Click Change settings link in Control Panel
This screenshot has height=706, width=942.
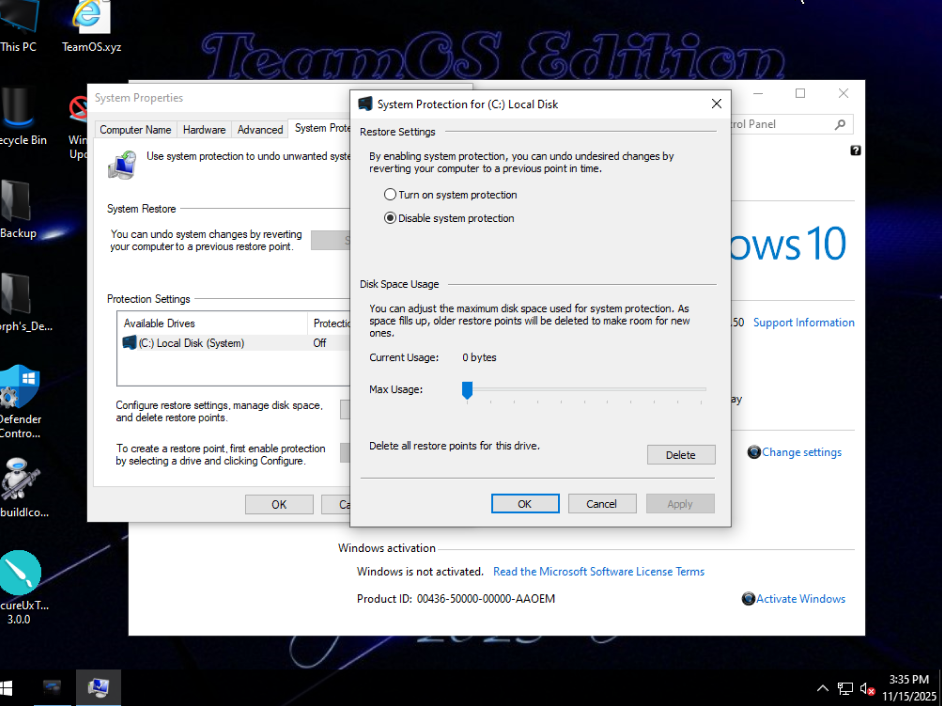tap(801, 452)
